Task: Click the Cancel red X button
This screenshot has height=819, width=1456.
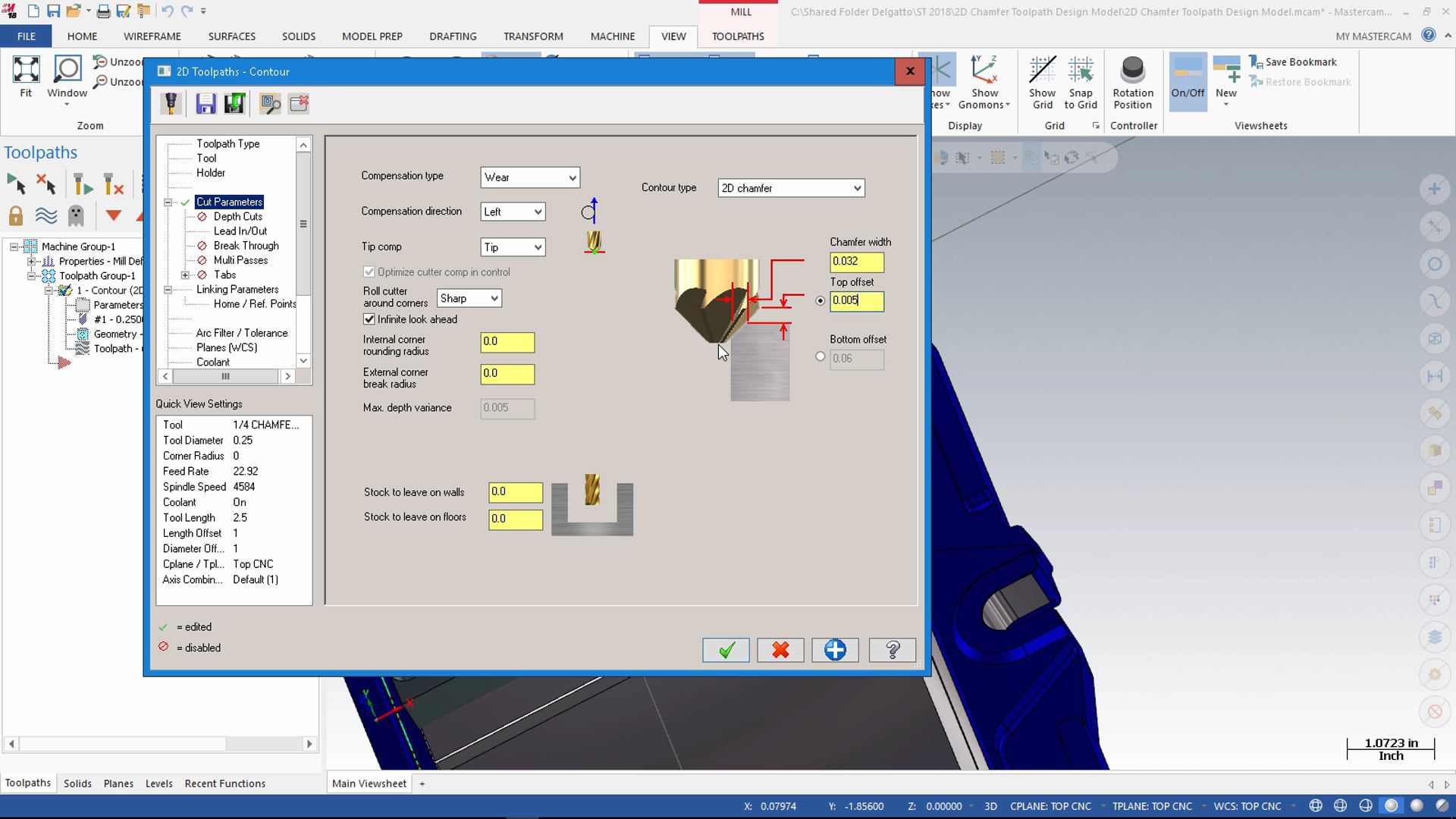Action: pos(780,650)
